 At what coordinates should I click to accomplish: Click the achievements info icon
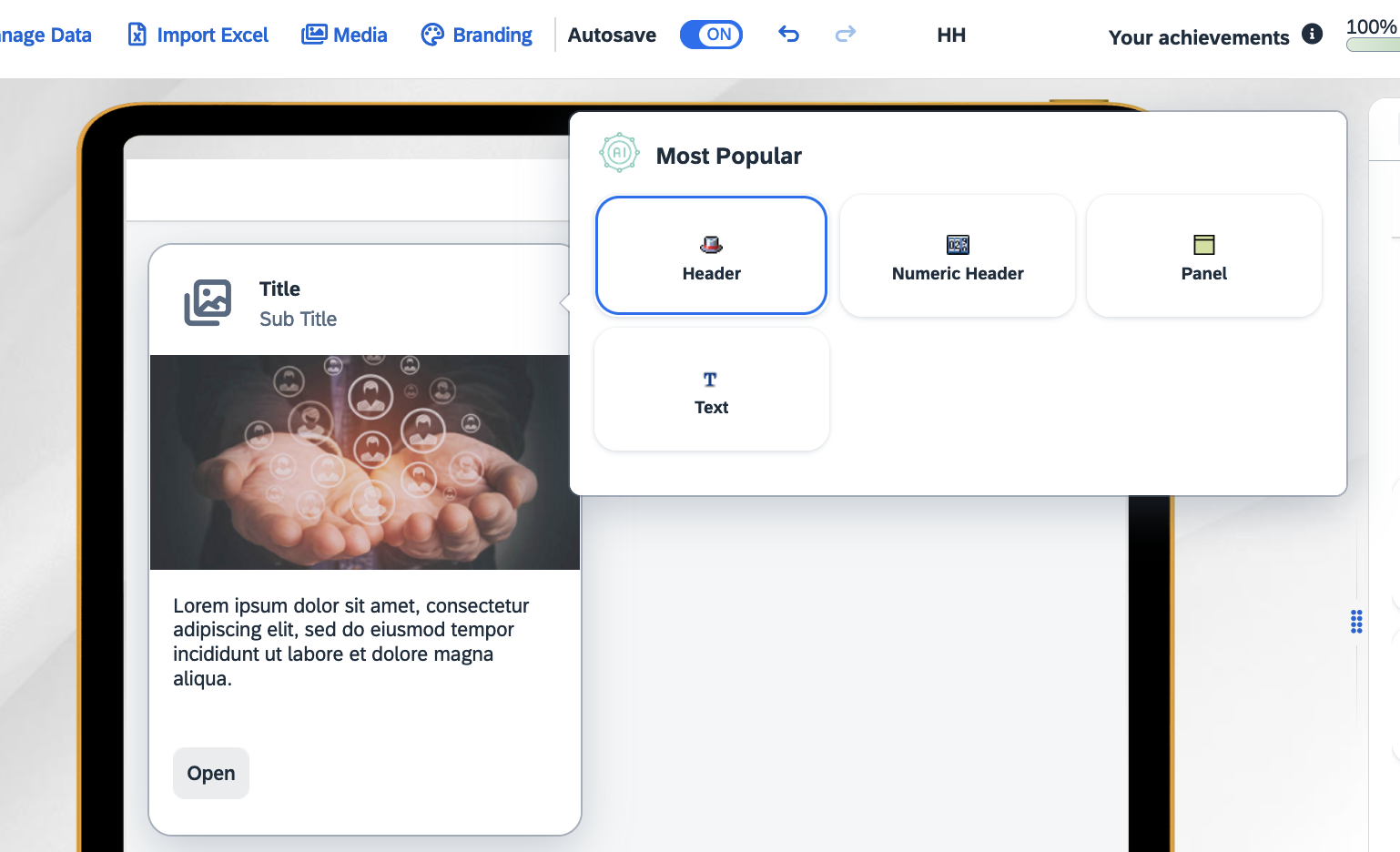coord(1312,34)
